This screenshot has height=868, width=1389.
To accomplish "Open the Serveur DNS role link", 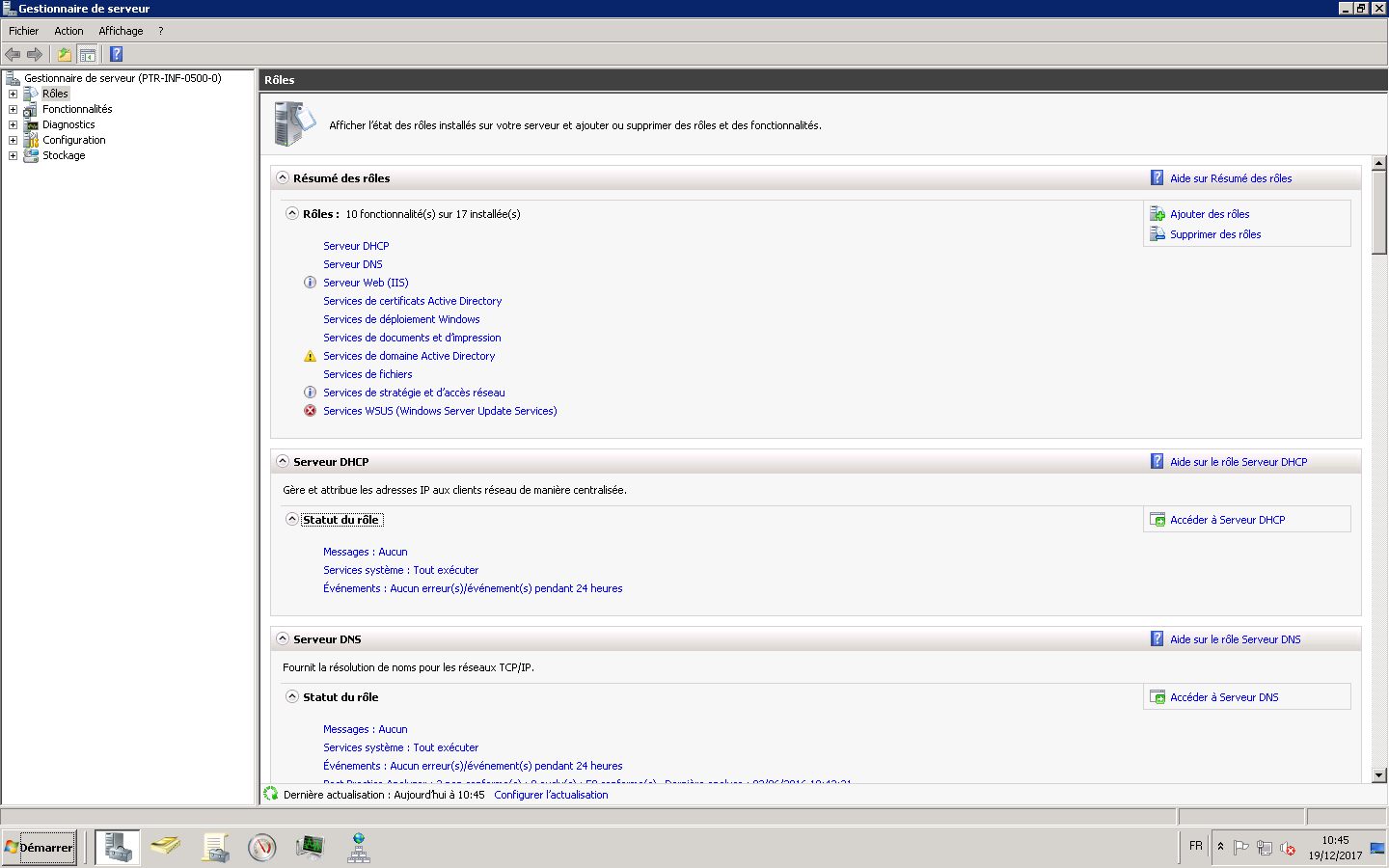I will tap(353, 264).
